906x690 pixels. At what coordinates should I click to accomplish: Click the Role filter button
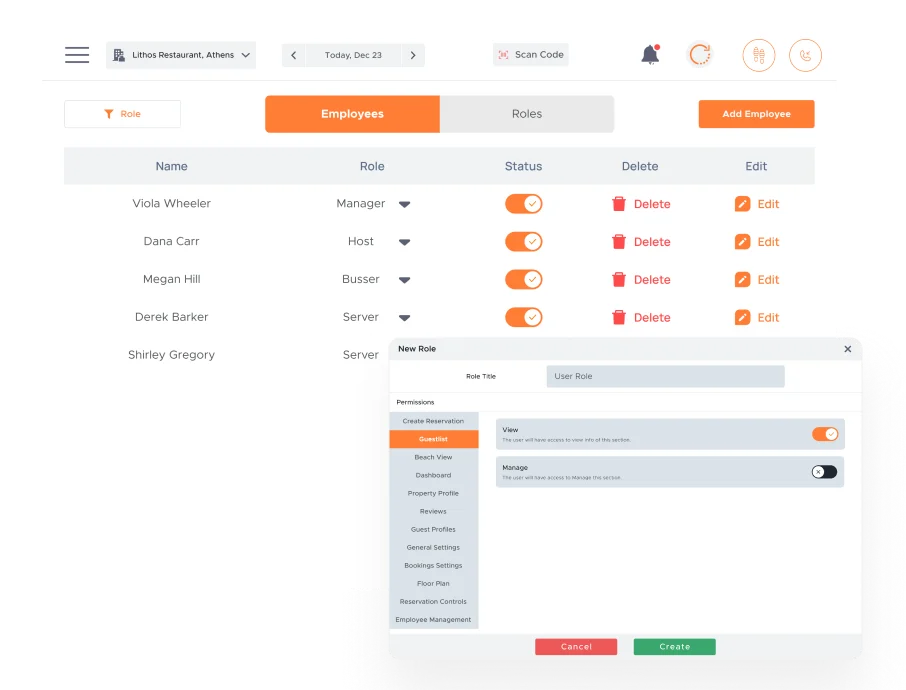tap(122, 114)
